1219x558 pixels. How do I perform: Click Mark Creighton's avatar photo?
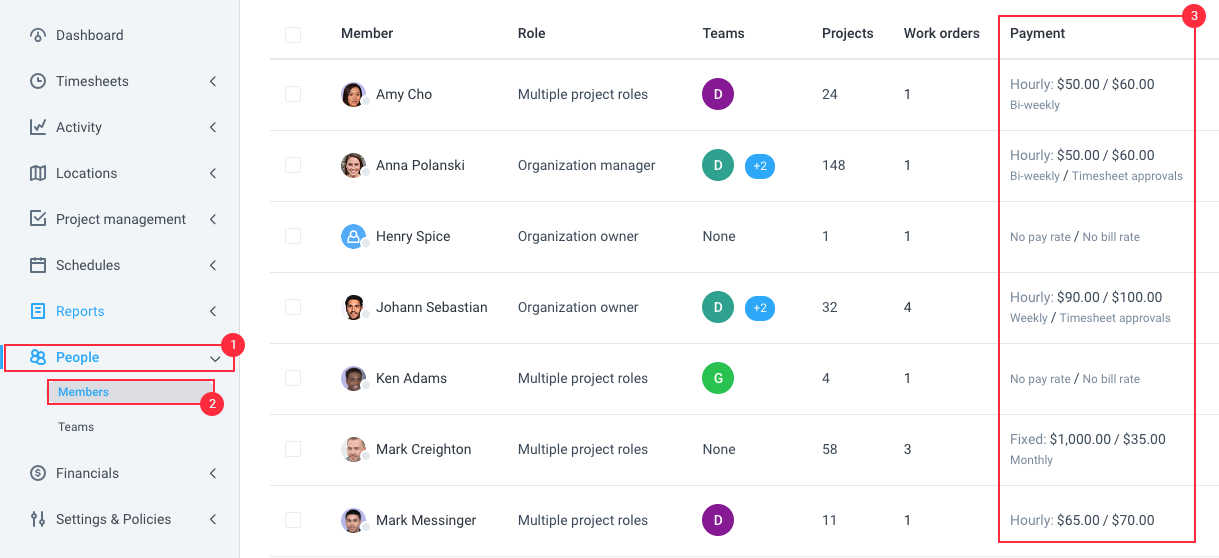click(x=353, y=449)
